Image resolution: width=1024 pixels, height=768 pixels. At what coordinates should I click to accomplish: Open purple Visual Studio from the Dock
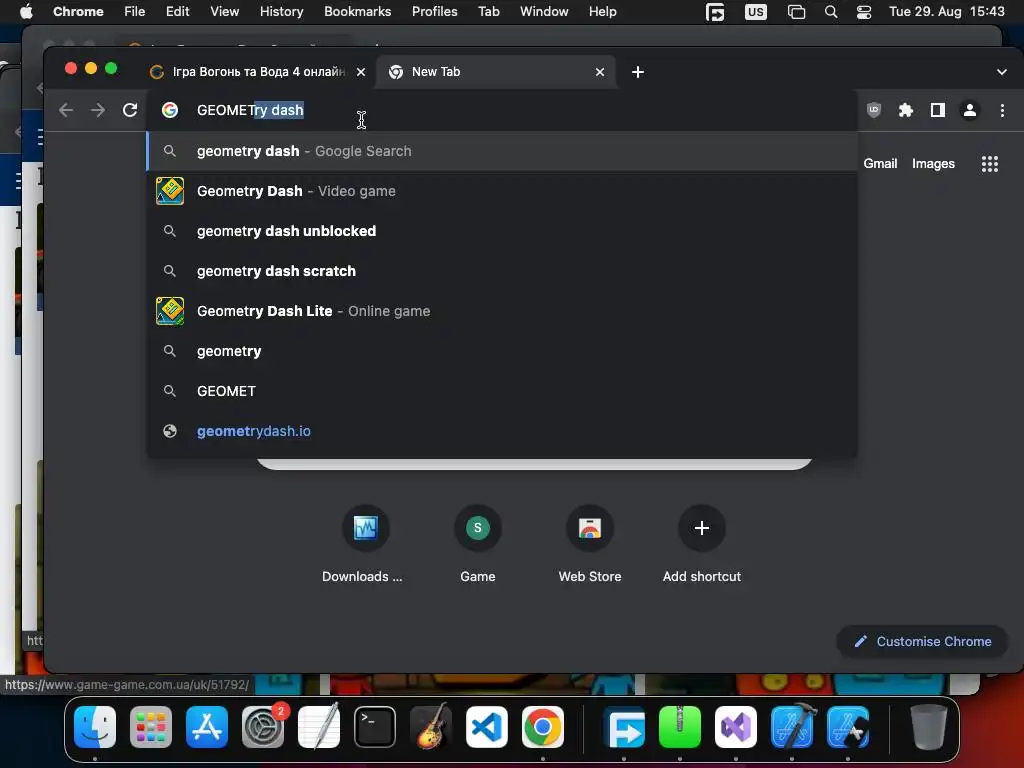pos(736,727)
